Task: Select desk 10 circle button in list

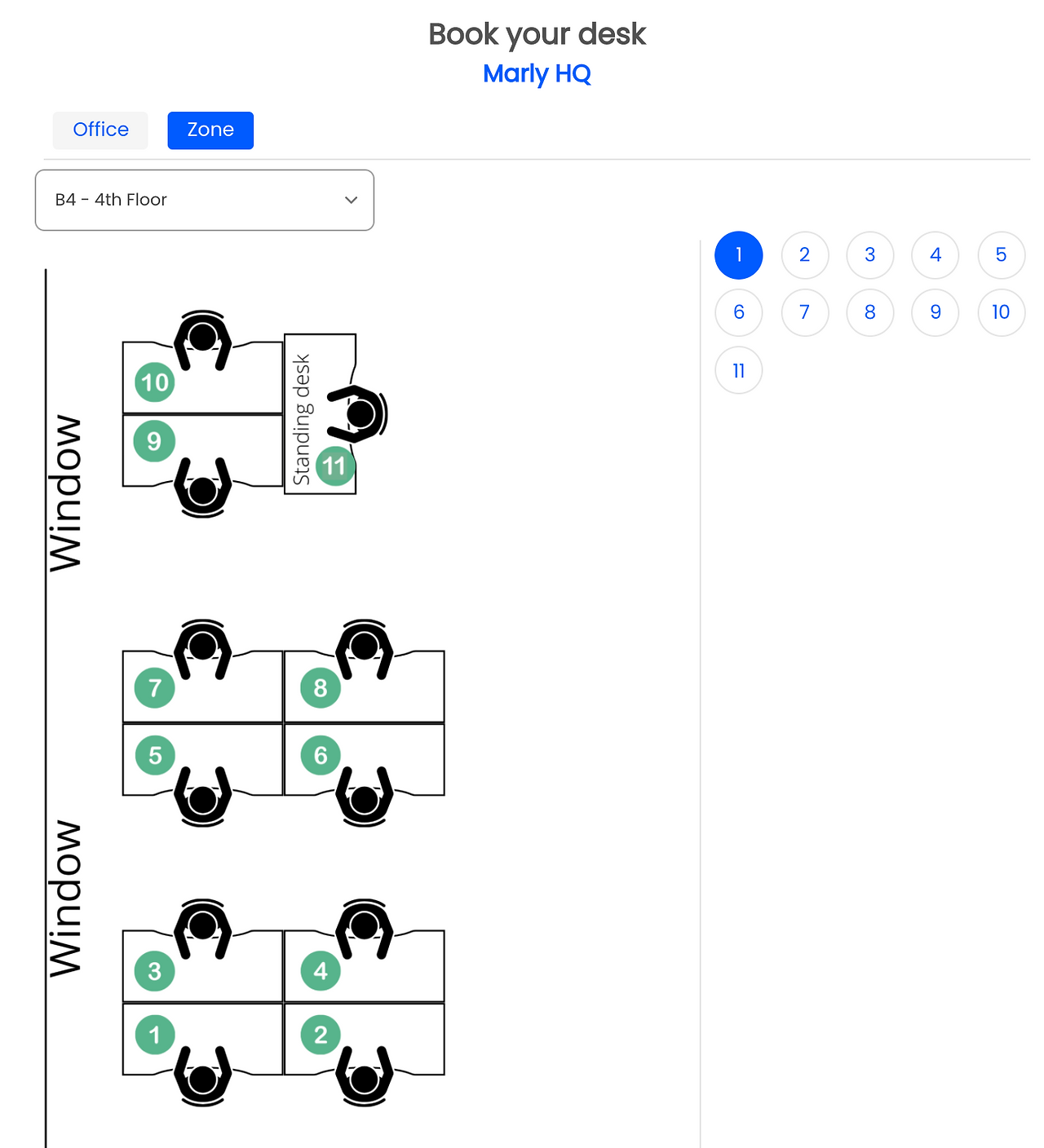Action: [1001, 312]
